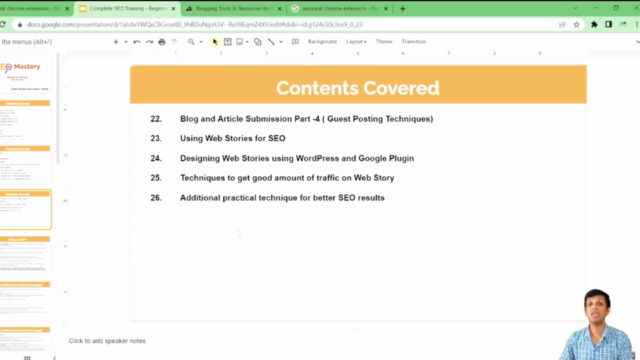Open the tab search chevron
This screenshot has height=360, width=640.
(576, 8)
